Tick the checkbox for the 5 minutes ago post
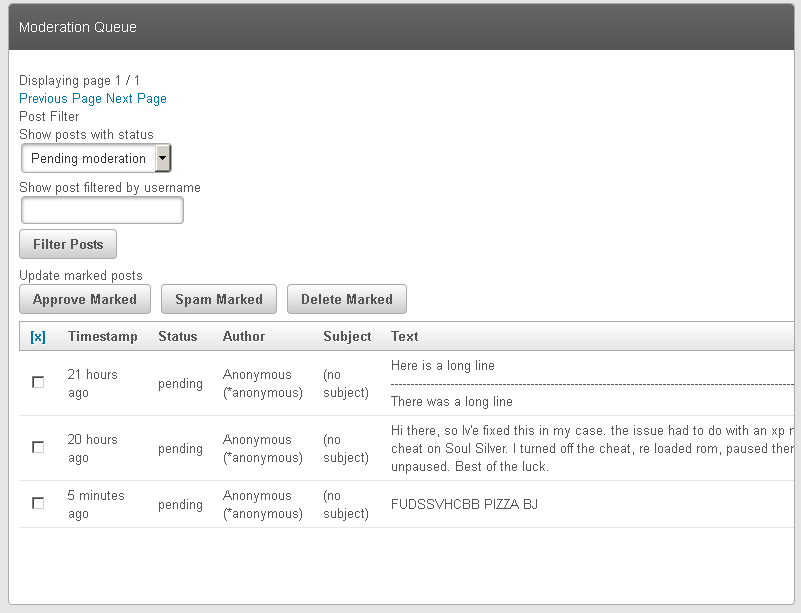801x613 pixels. click(x=38, y=503)
